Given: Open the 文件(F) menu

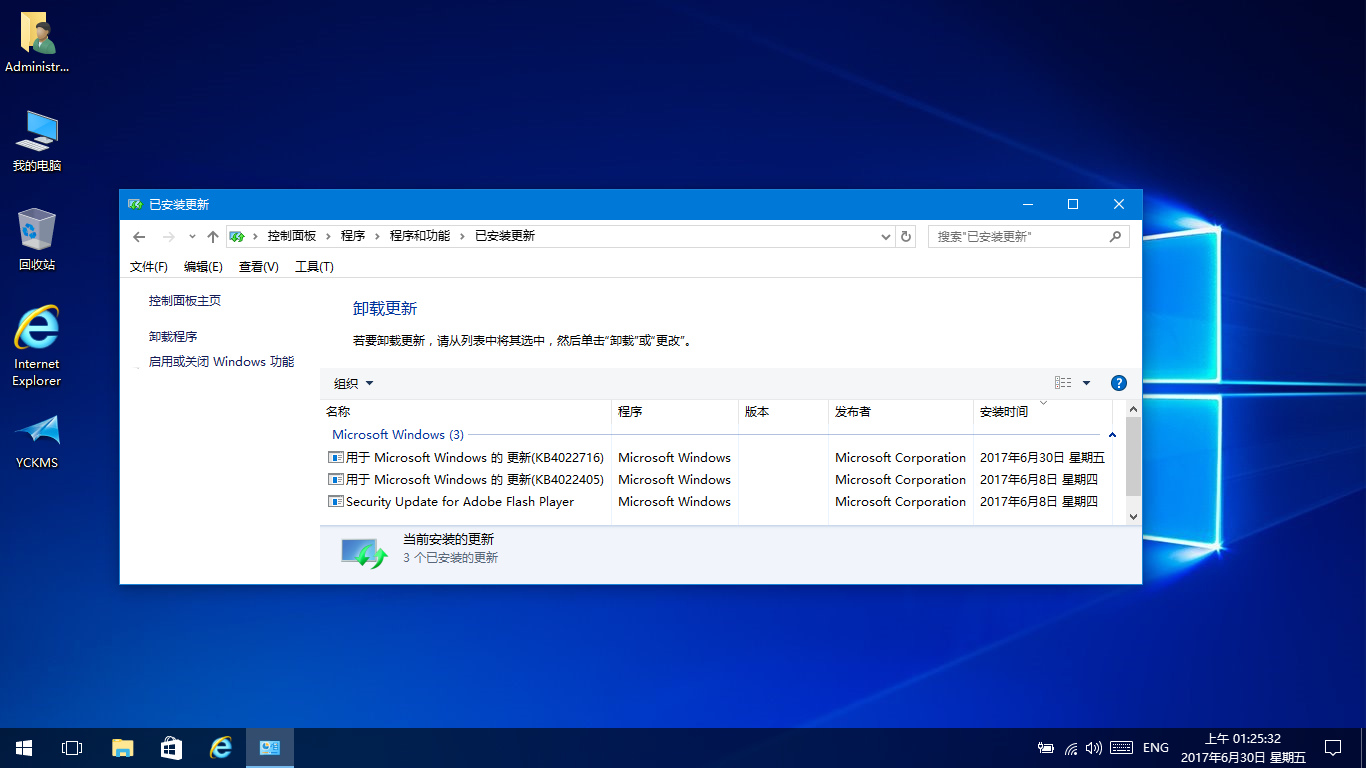Looking at the screenshot, I should click(149, 267).
